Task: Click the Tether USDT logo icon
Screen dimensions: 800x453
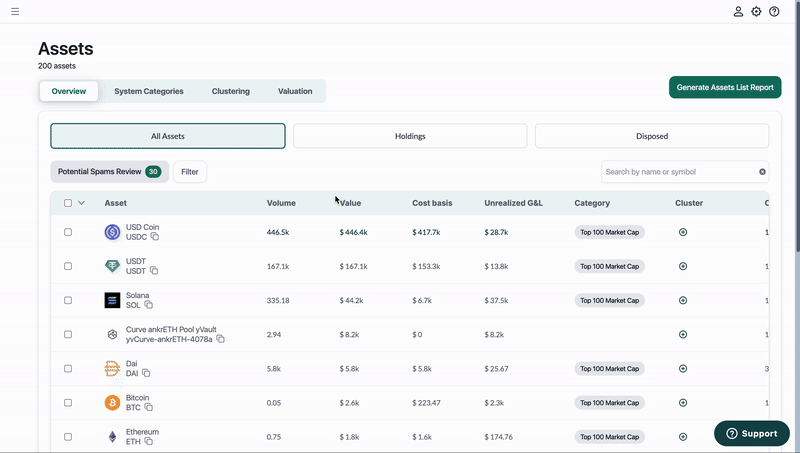Action: point(112,266)
